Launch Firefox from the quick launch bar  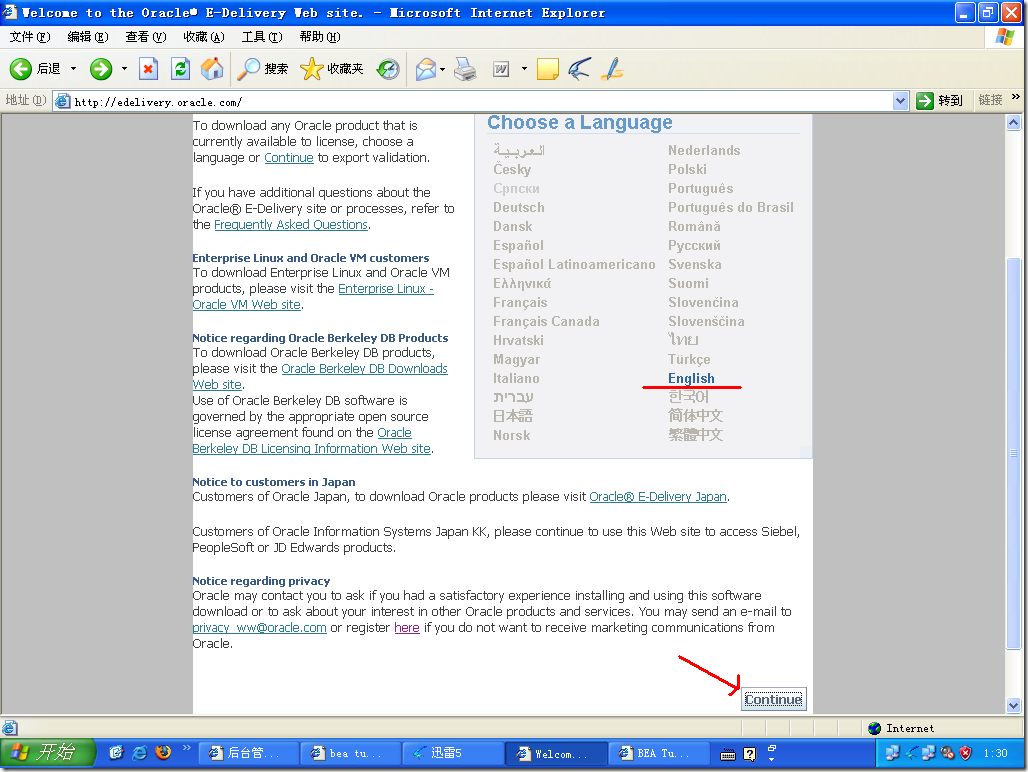[162, 752]
